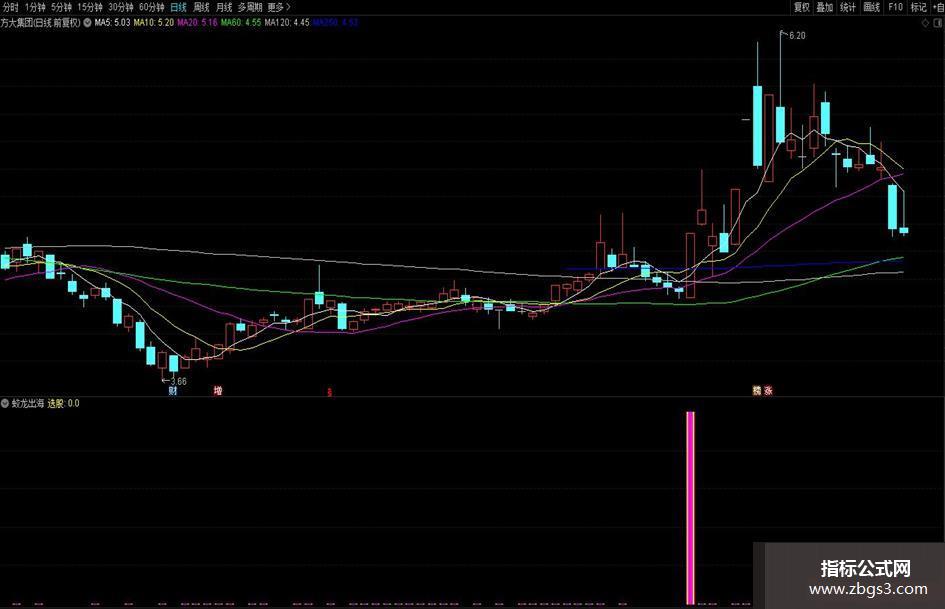Switch to the 月线 monthly chart
Screen dimensions: 945x609
(224, 7)
